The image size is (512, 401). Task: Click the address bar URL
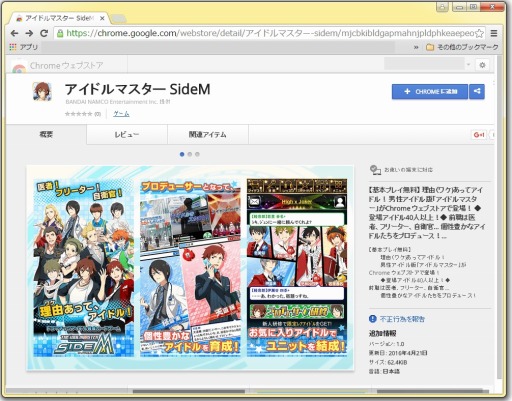(270, 33)
